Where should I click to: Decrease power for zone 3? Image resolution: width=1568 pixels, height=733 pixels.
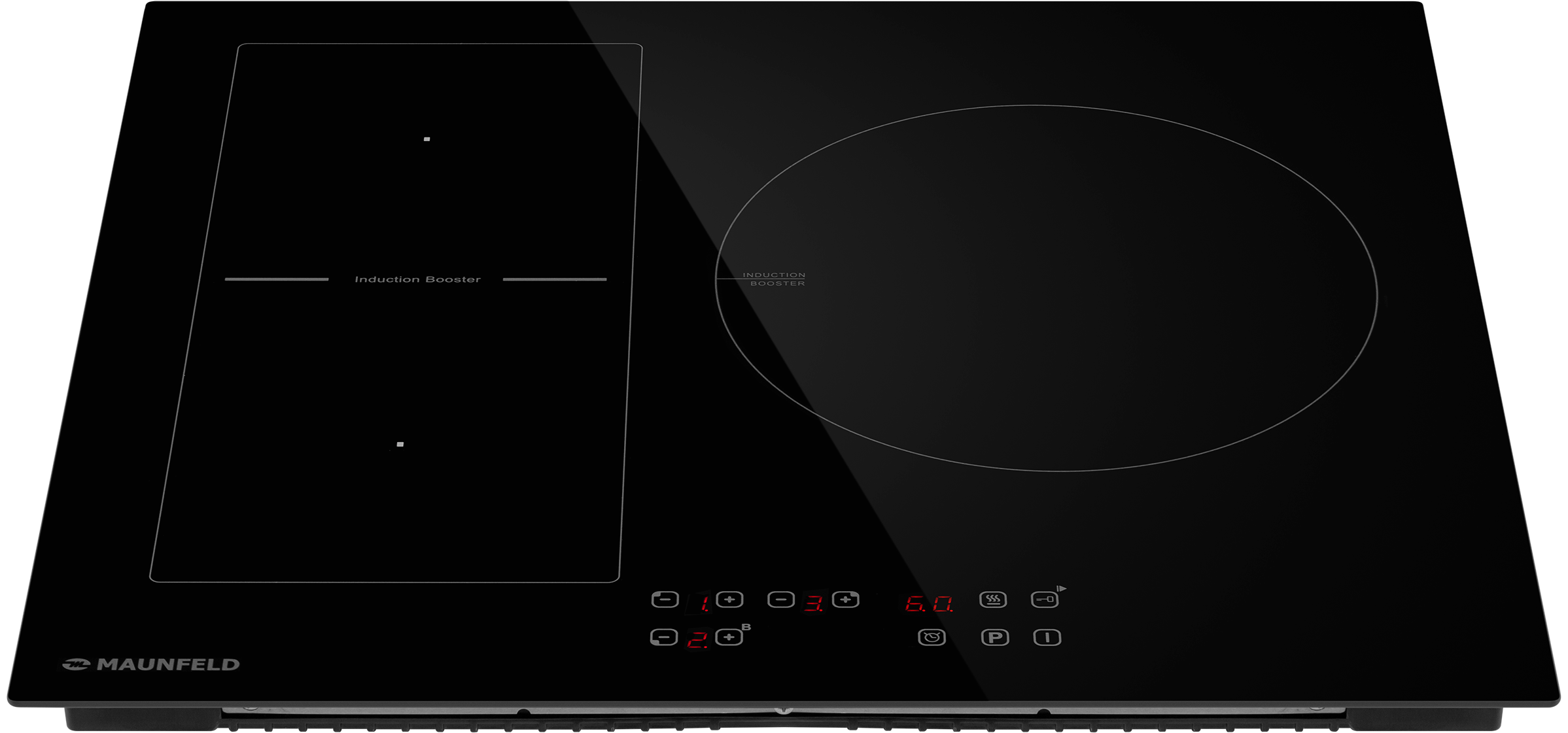point(780,599)
